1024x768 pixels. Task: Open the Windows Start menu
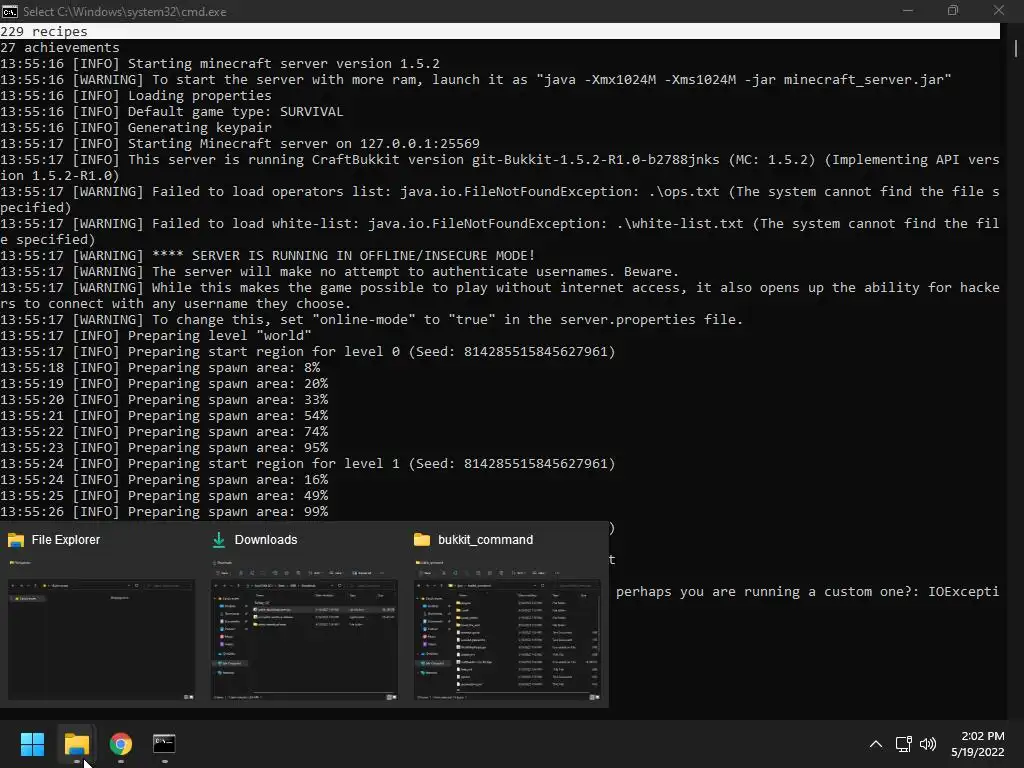coord(32,743)
